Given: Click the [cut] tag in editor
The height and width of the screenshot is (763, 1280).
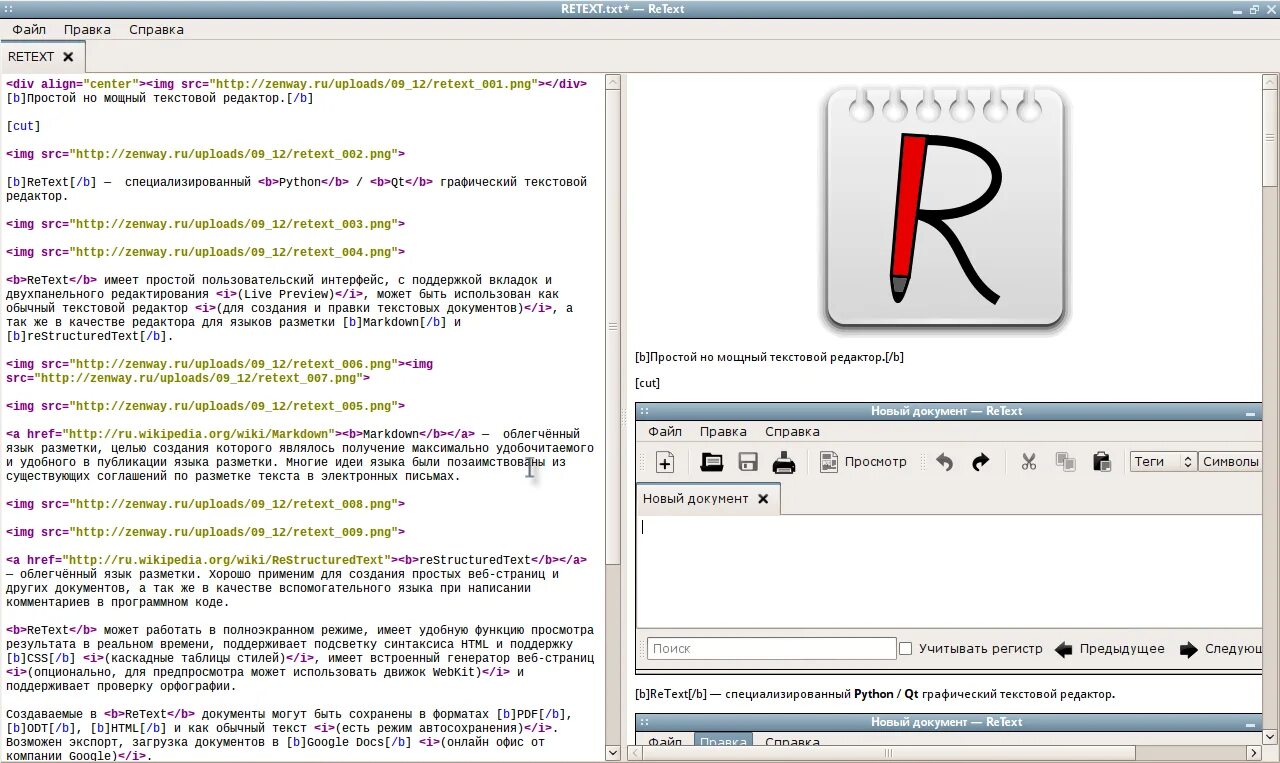Looking at the screenshot, I should (x=23, y=126).
